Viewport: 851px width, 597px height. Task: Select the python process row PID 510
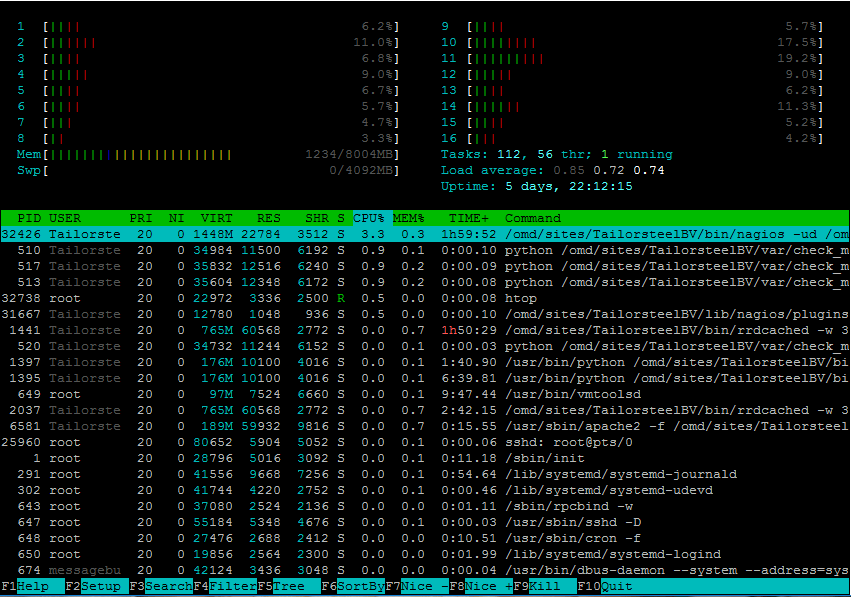pyautogui.click(x=425, y=250)
